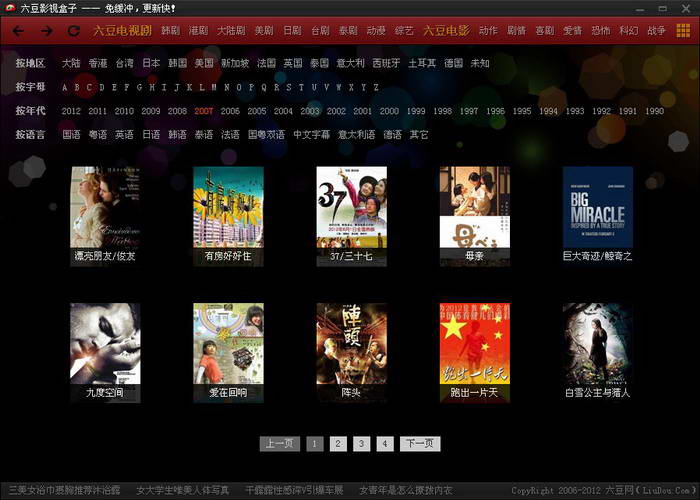This screenshot has width=700, height=500.
Task: Go to page 4
Action: coord(385,444)
